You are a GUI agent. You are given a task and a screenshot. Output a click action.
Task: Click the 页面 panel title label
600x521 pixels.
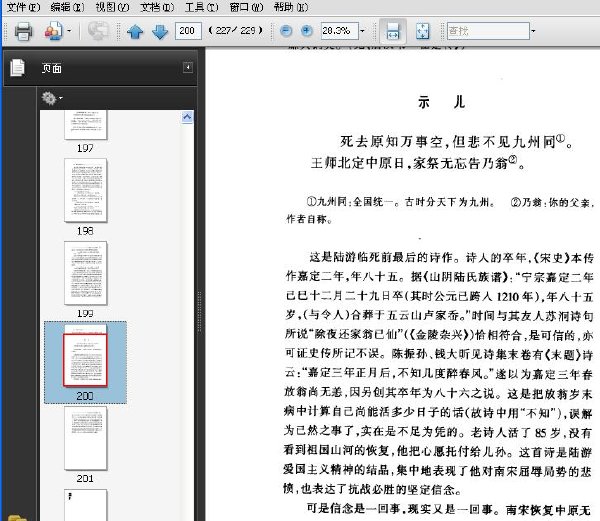(52, 68)
